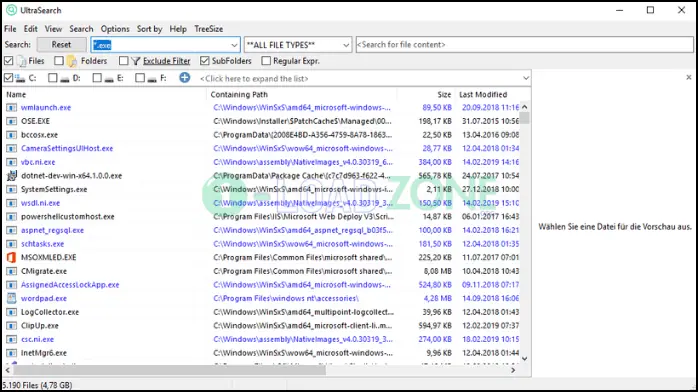Open the search pattern dropdown arrow

coord(234,45)
